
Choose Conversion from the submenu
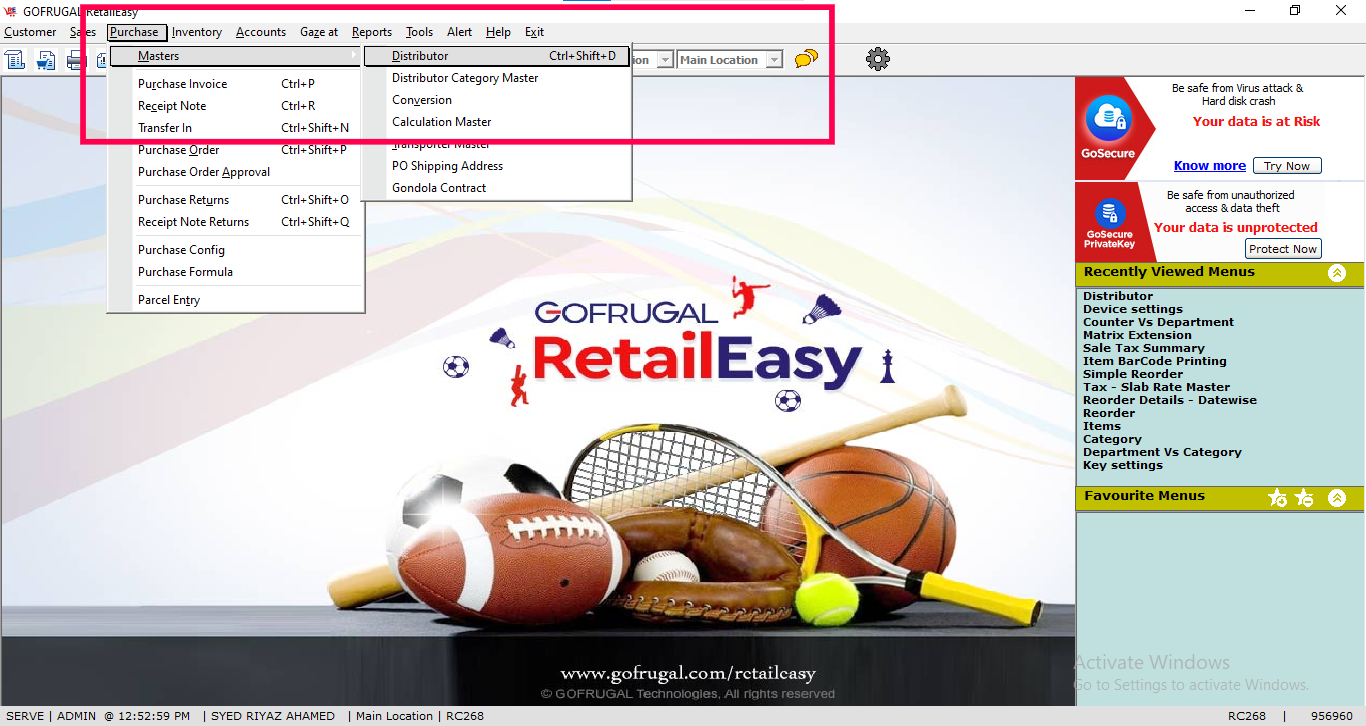(x=497, y=100)
